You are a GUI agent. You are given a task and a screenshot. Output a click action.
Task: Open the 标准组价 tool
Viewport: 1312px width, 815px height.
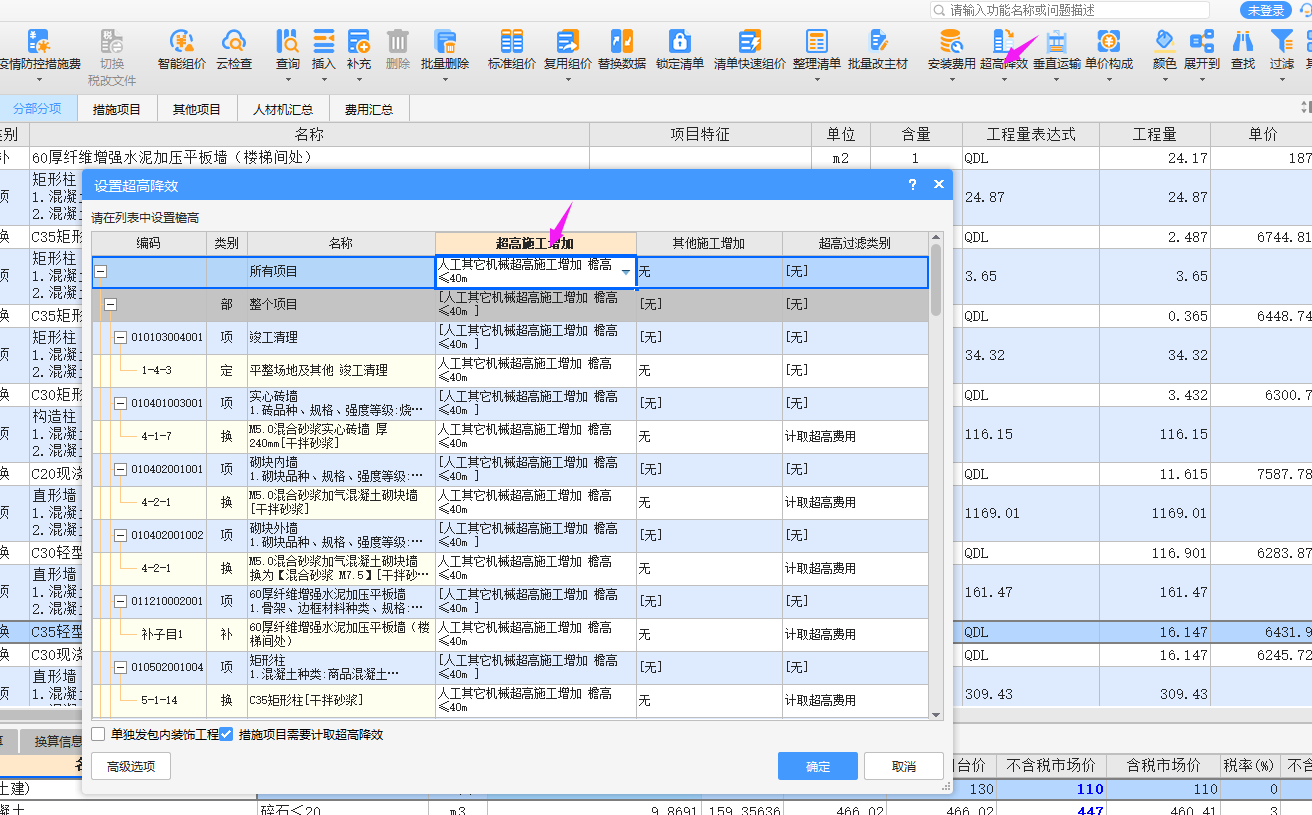[512, 50]
